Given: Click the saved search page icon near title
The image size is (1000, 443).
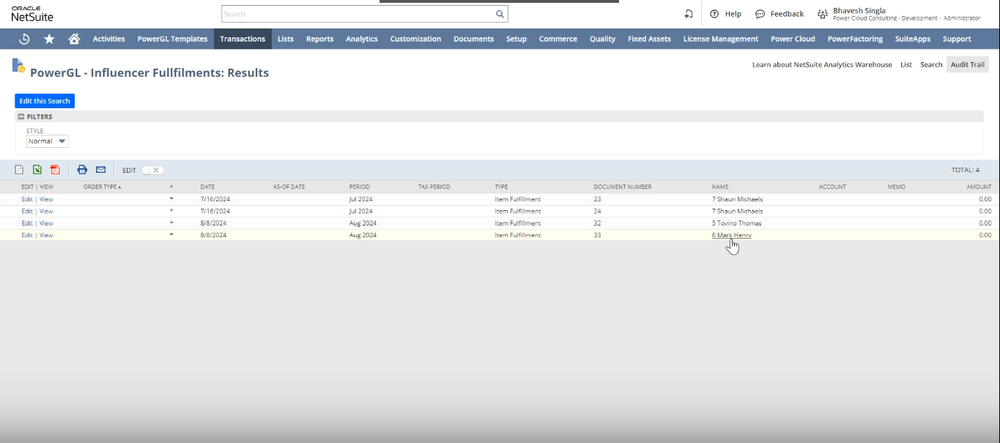Looking at the screenshot, I should pos(18,65).
